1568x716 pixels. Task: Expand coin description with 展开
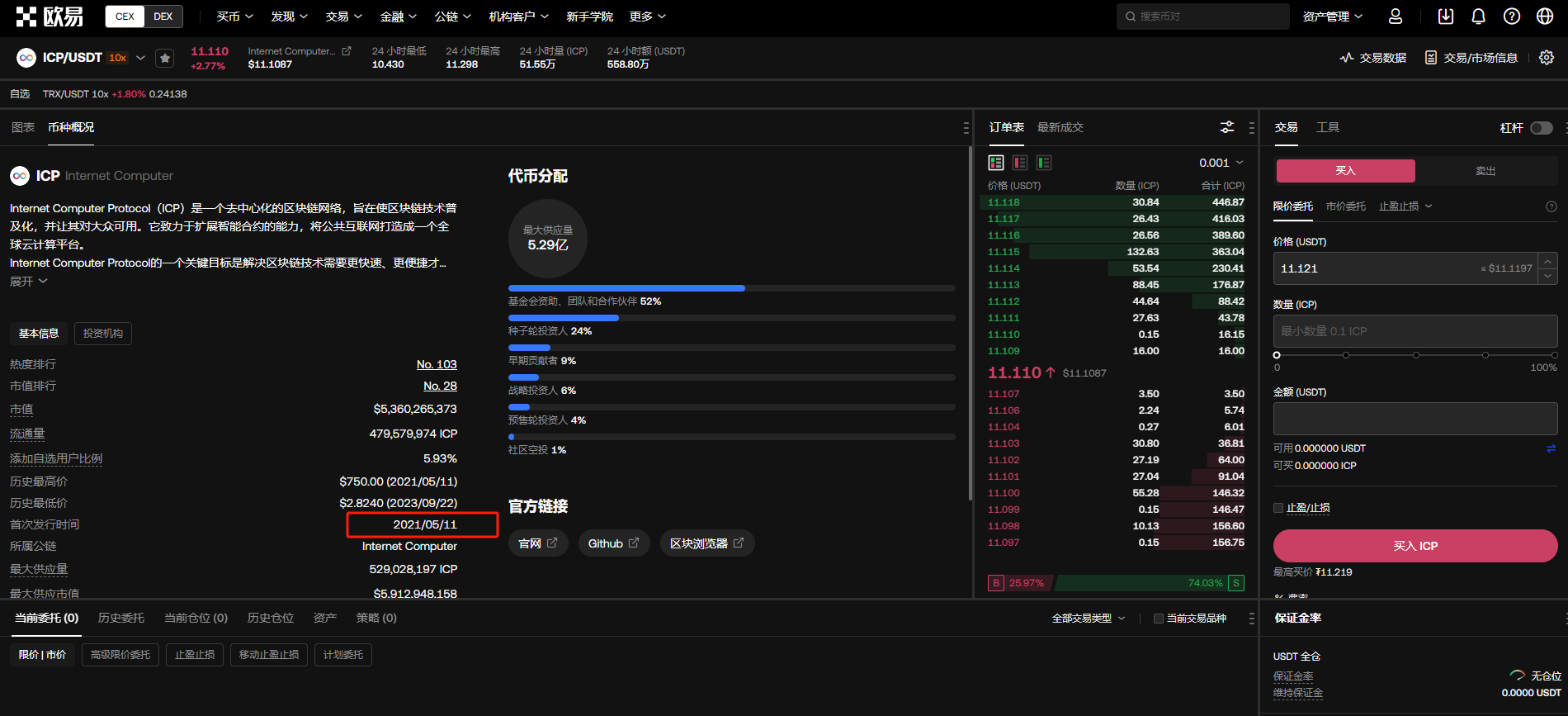point(29,282)
